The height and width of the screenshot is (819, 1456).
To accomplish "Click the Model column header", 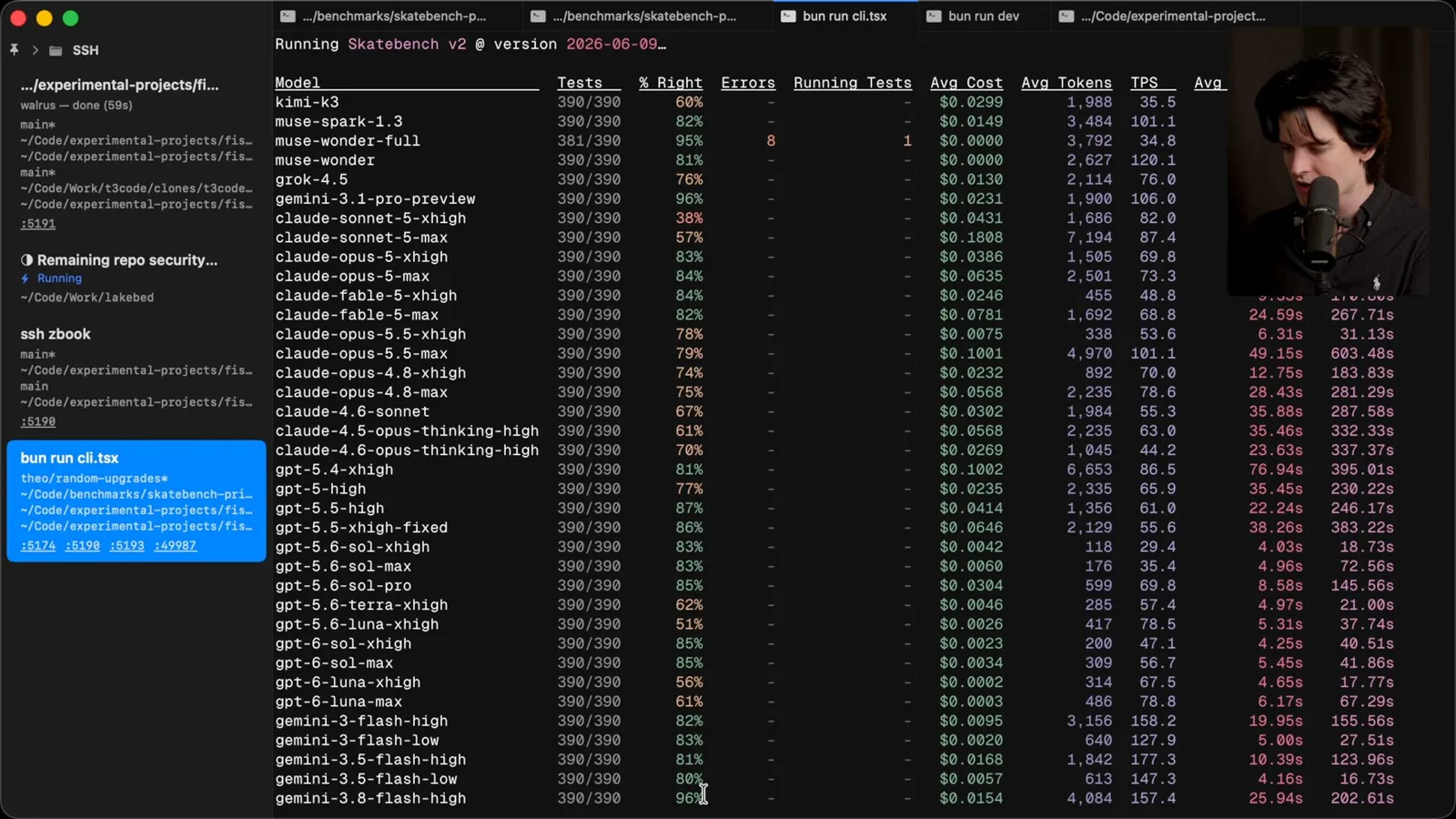I will click(298, 83).
